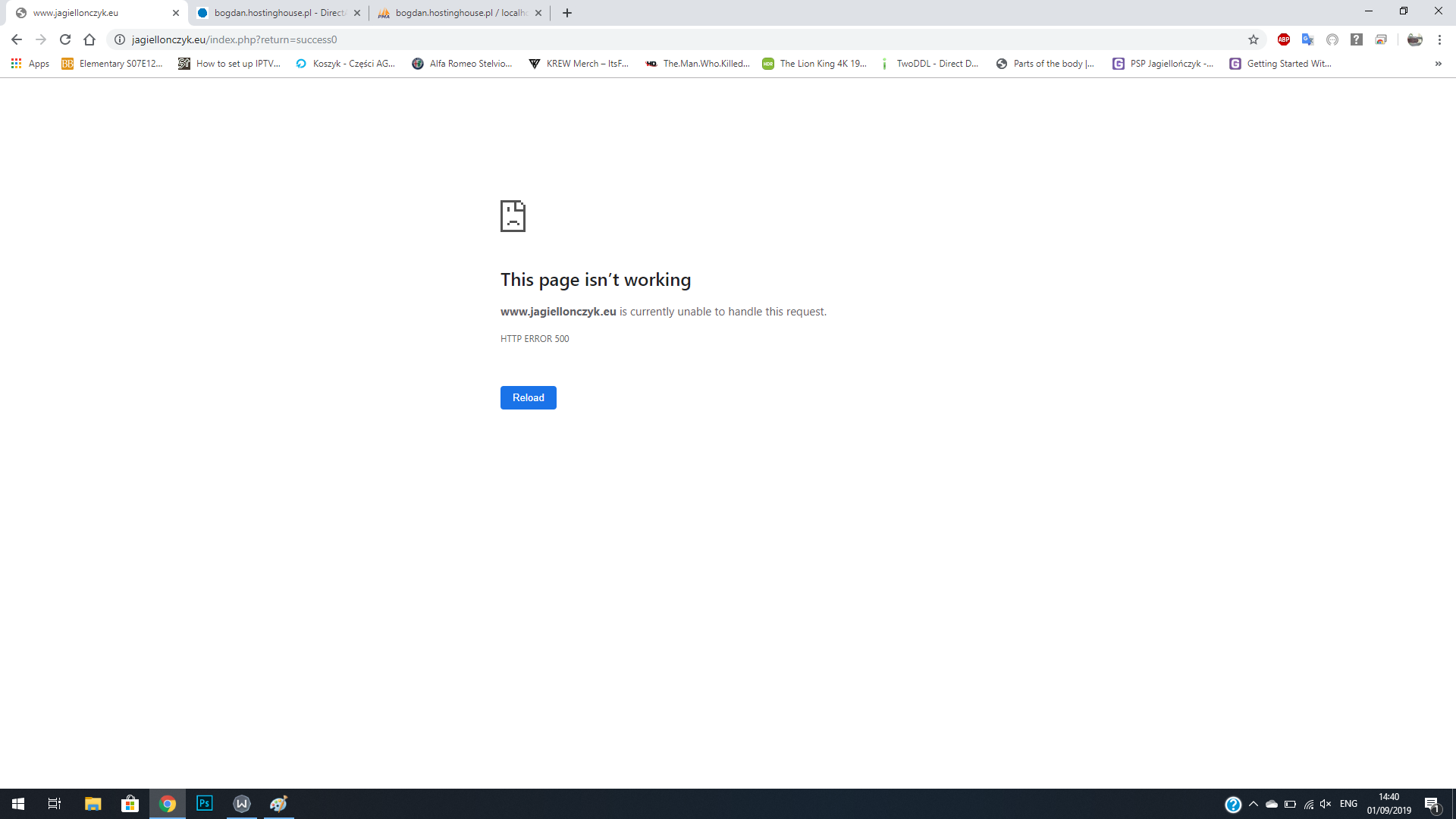1456x819 pixels.
Task: Open the AdBlock Plus extension icon
Action: click(1283, 39)
